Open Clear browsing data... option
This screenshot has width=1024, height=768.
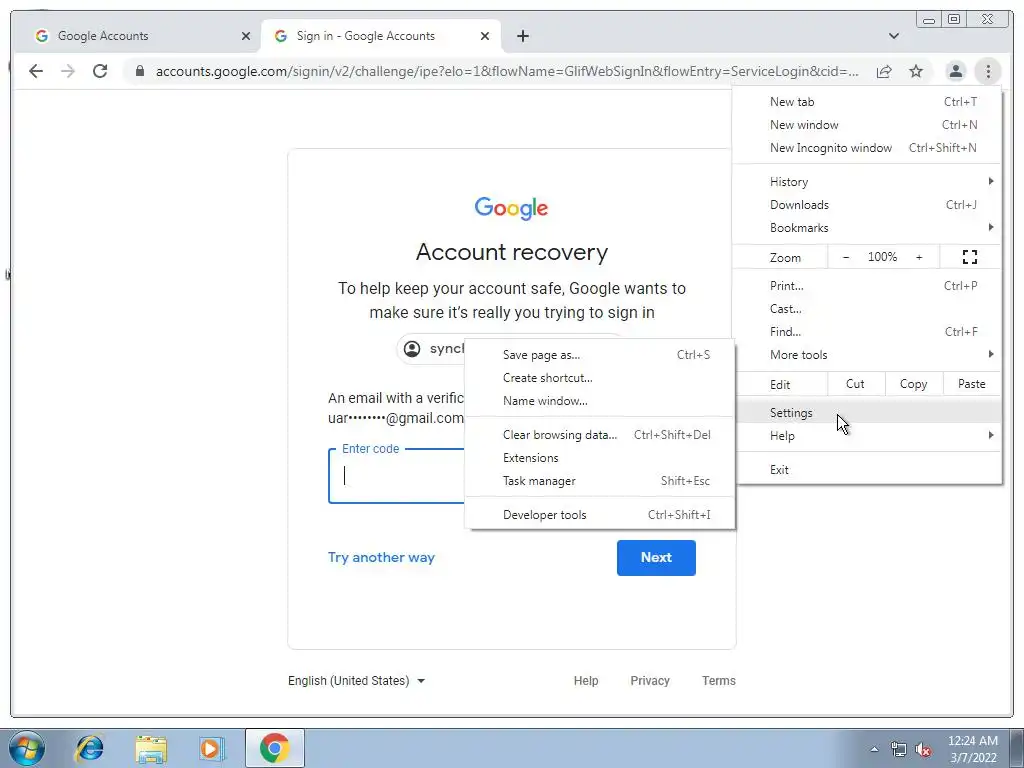600,434
